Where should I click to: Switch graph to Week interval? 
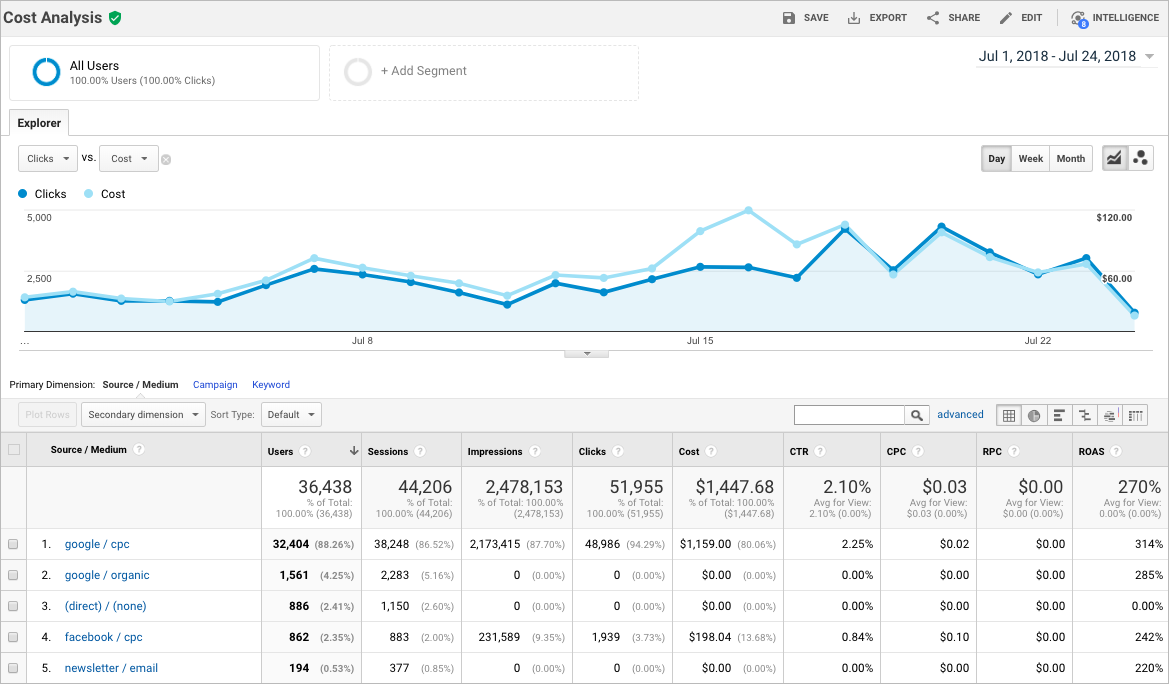click(1030, 158)
